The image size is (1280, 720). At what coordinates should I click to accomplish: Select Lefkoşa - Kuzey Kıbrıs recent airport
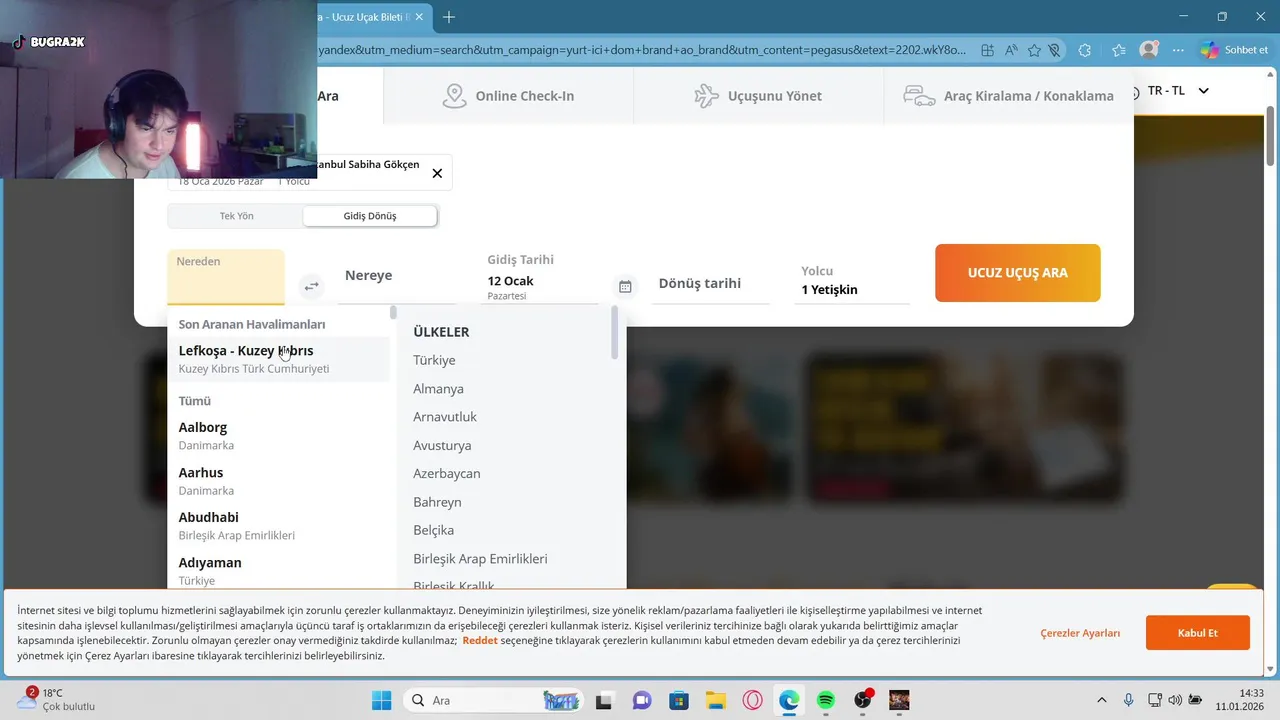[278, 359]
